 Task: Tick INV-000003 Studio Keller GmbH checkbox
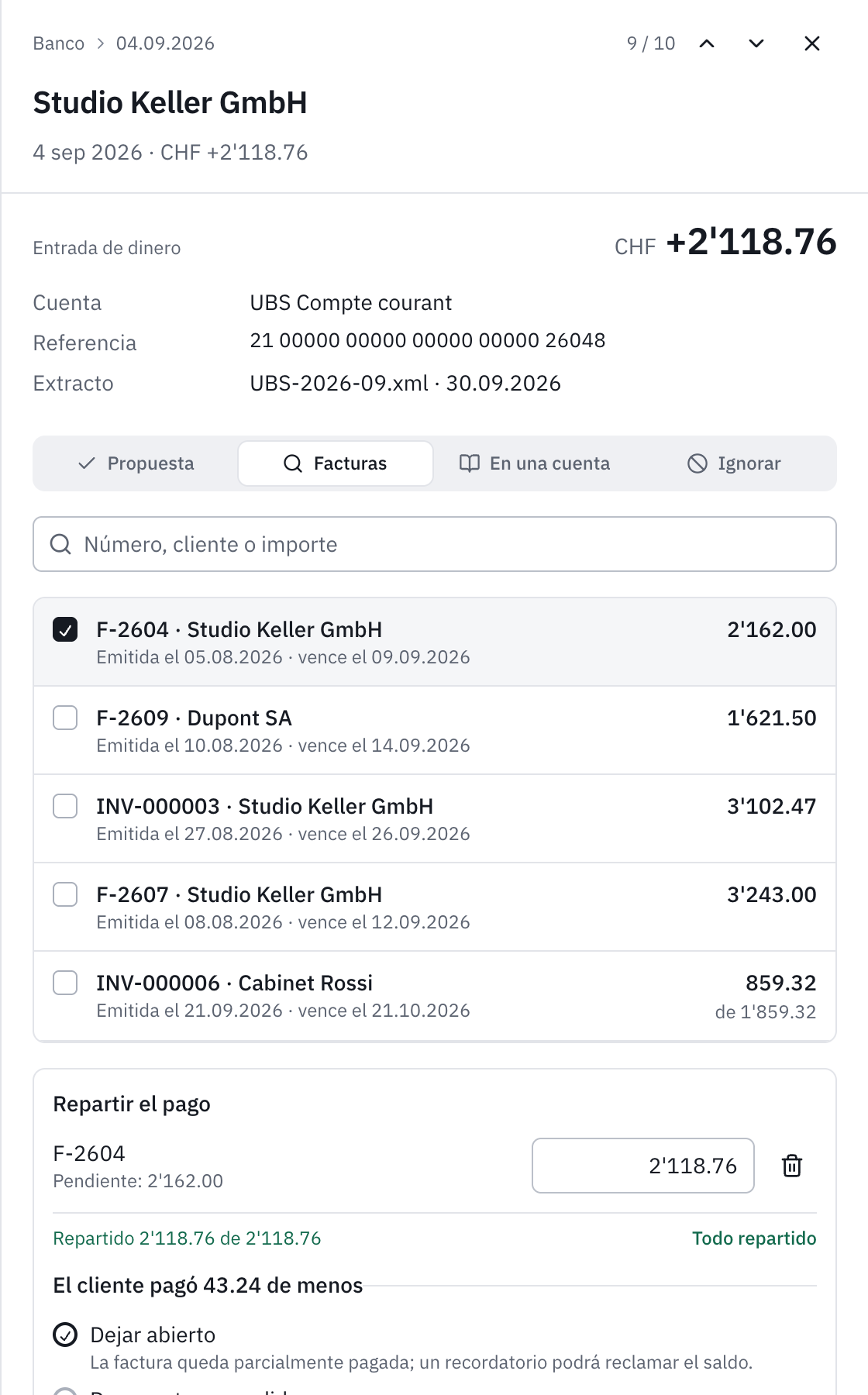65,806
